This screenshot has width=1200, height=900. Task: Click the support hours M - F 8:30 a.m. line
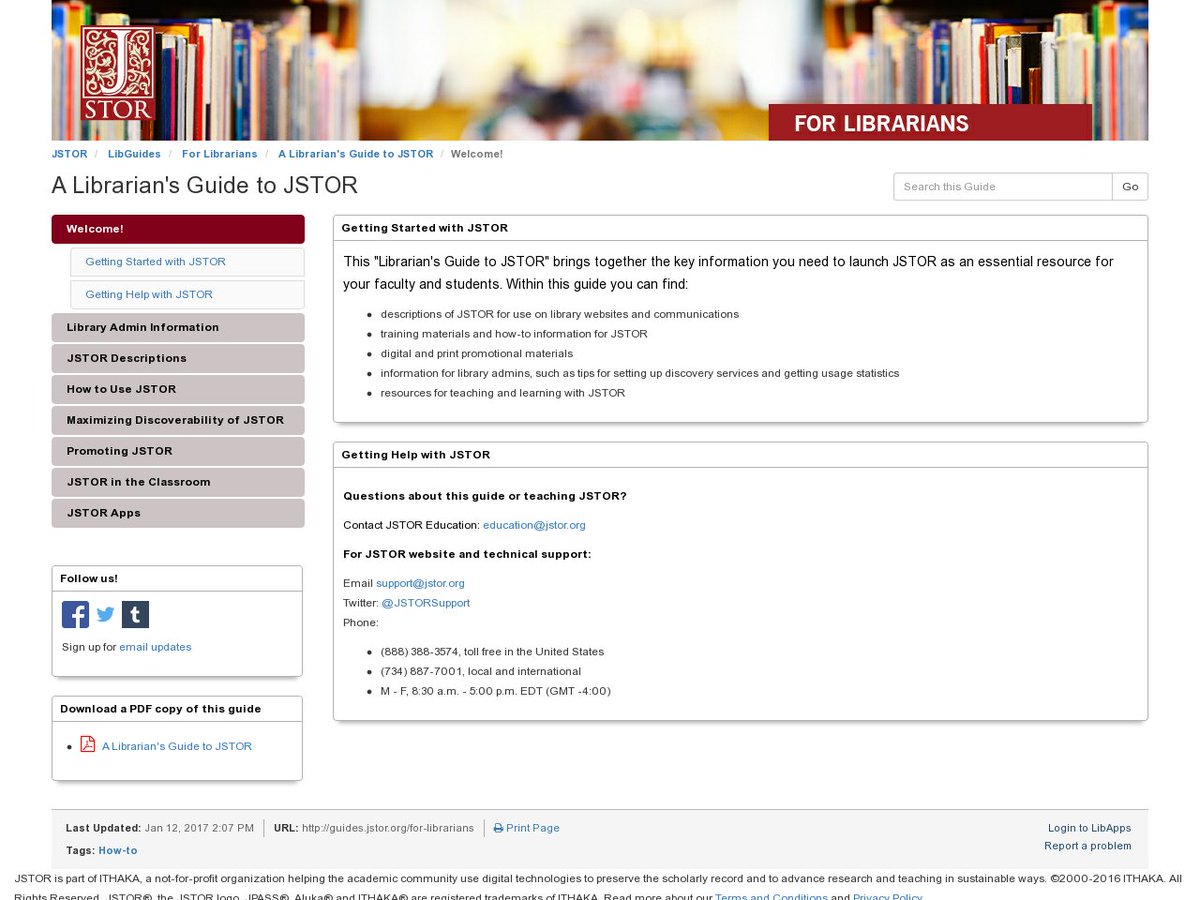coord(495,691)
